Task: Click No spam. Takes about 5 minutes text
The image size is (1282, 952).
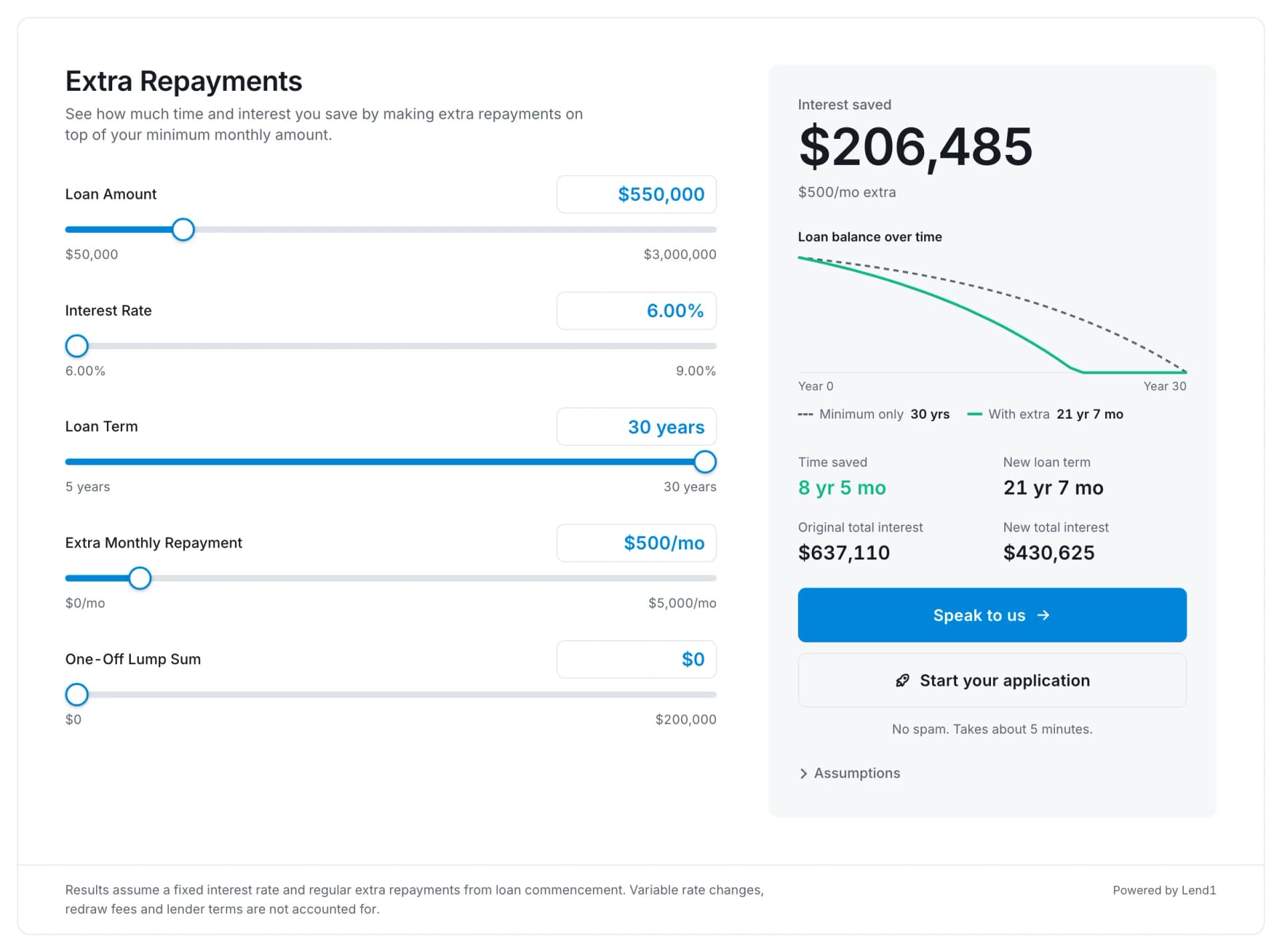Action: coord(992,729)
